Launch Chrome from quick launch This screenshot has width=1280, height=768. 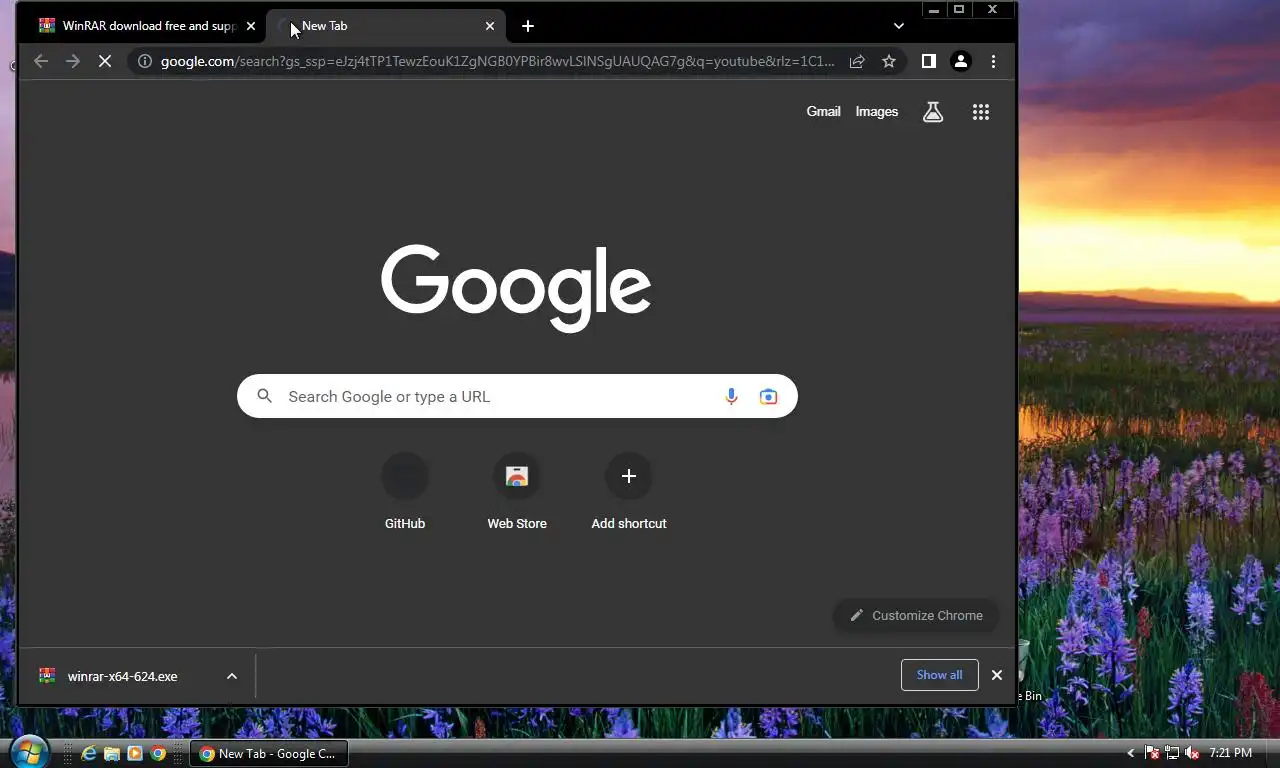(x=158, y=754)
